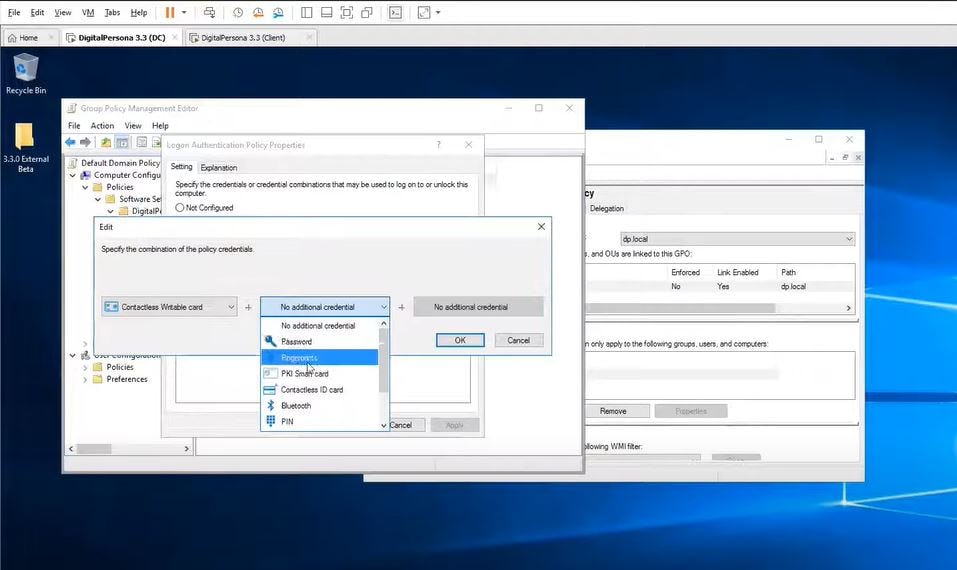Screen dimensions: 957x570
Task: Click the credential list scrollbar thumb
Action: [384, 360]
